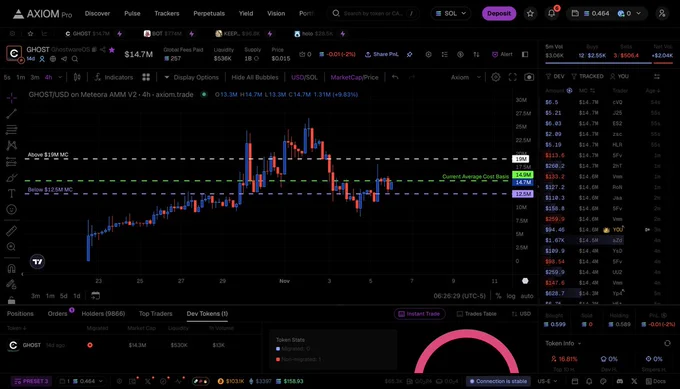Image resolution: width=680 pixels, height=389 pixels.
Task: Open the Axiom chart source dropdown
Action: 466,77
